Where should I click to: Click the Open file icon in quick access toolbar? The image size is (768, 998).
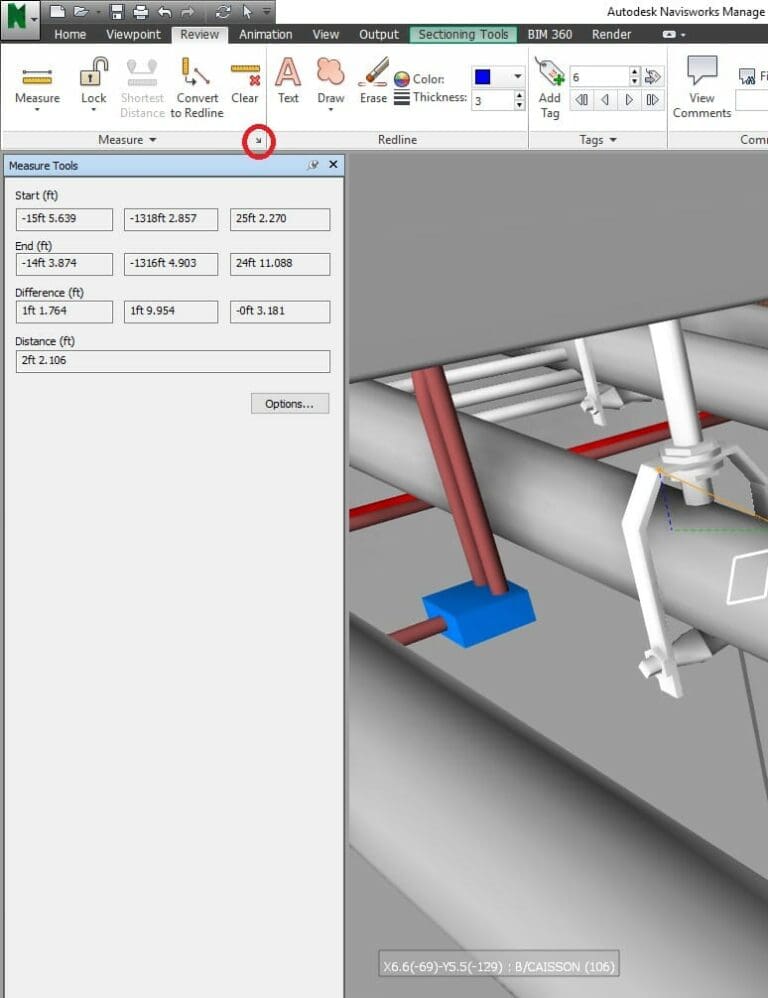coord(80,11)
